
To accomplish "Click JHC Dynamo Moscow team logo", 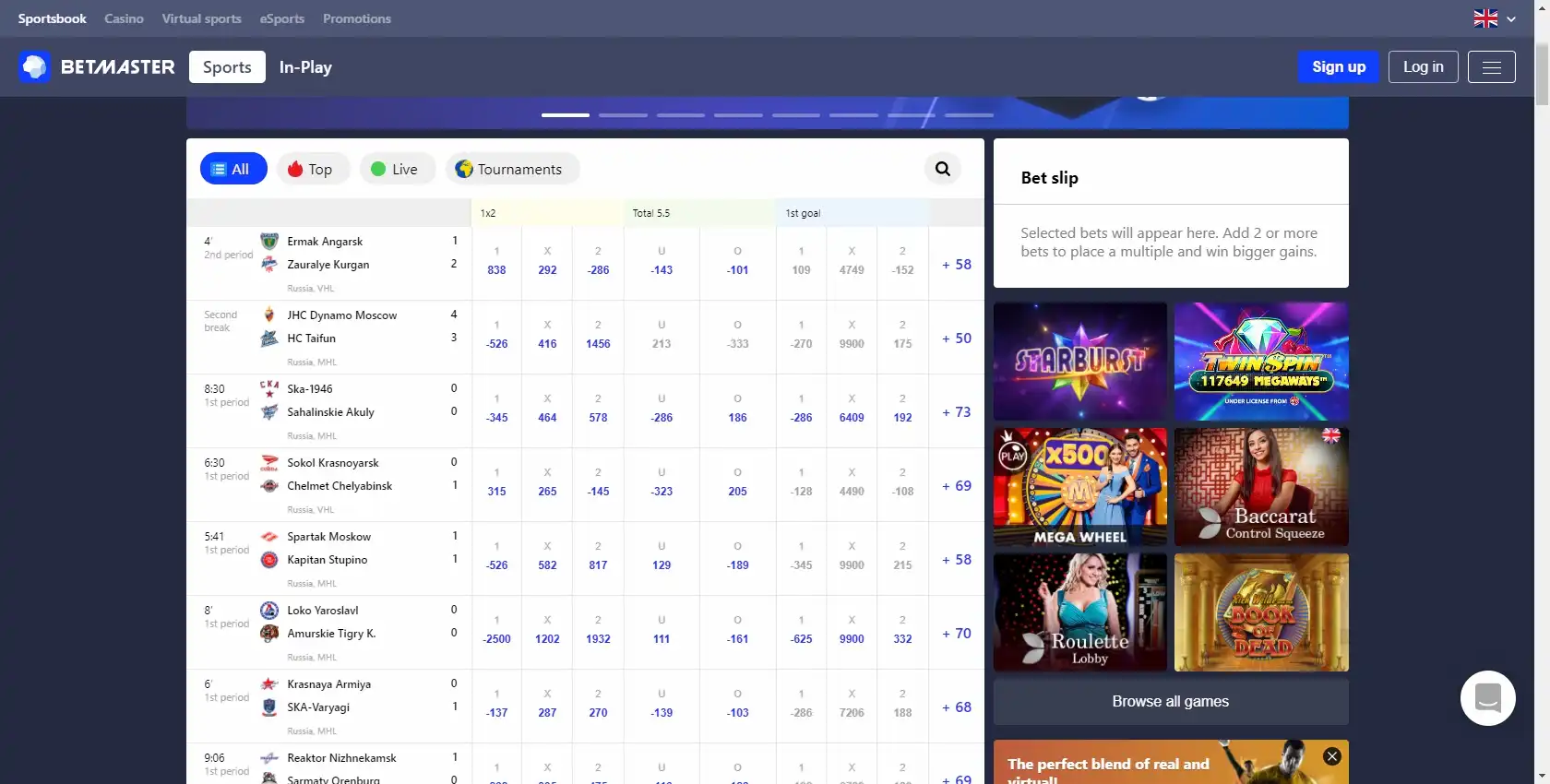I will point(269,315).
